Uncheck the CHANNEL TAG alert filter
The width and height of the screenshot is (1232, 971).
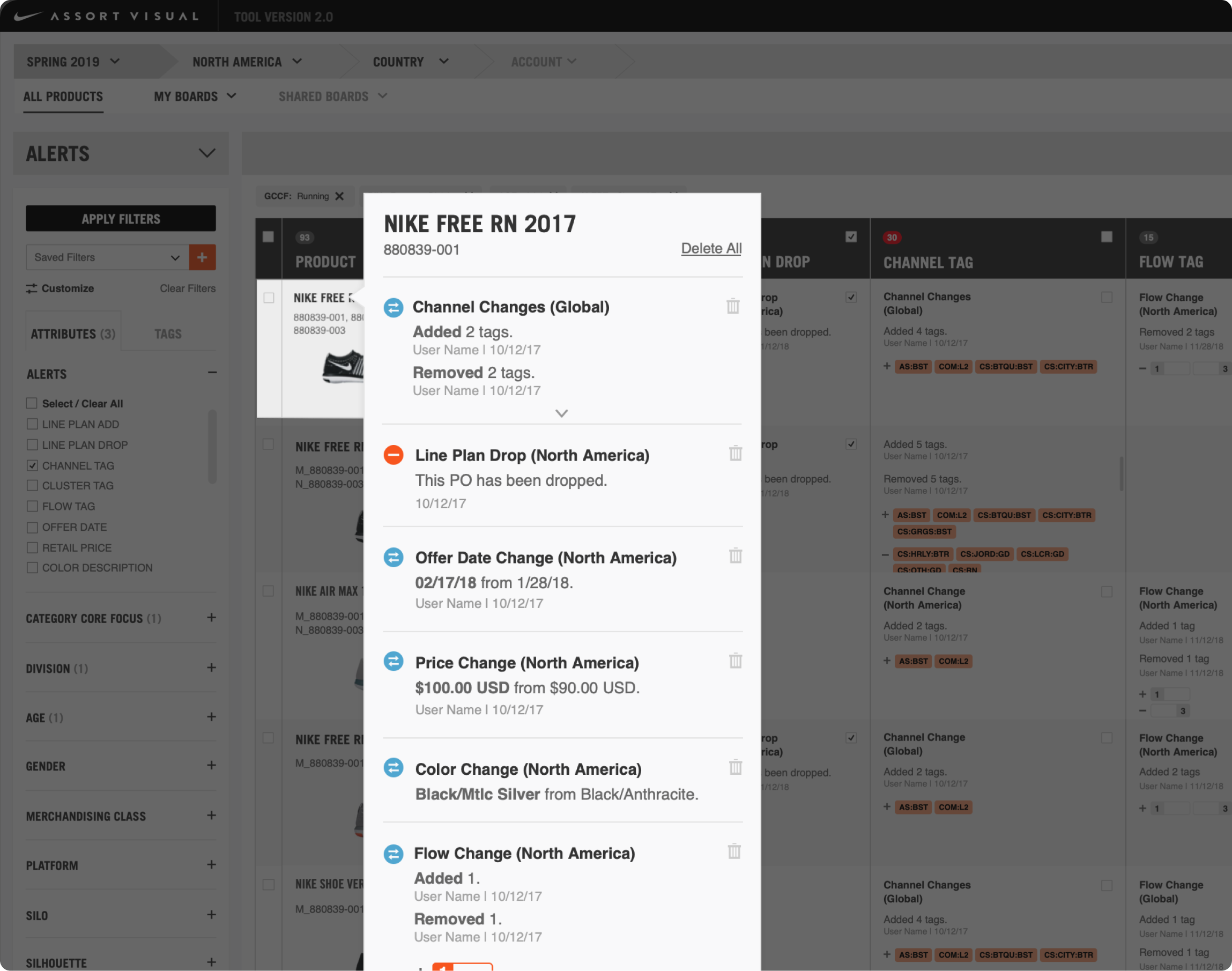[32, 465]
